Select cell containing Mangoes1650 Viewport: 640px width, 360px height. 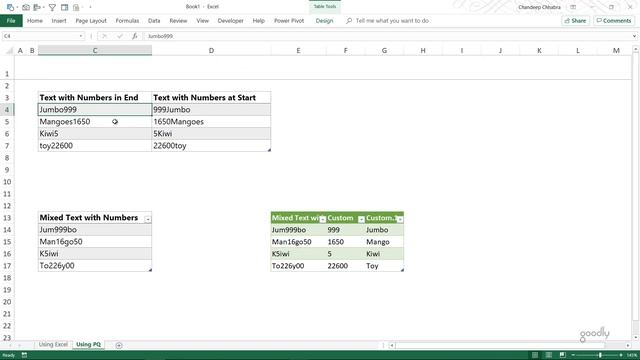(x=95, y=122)
